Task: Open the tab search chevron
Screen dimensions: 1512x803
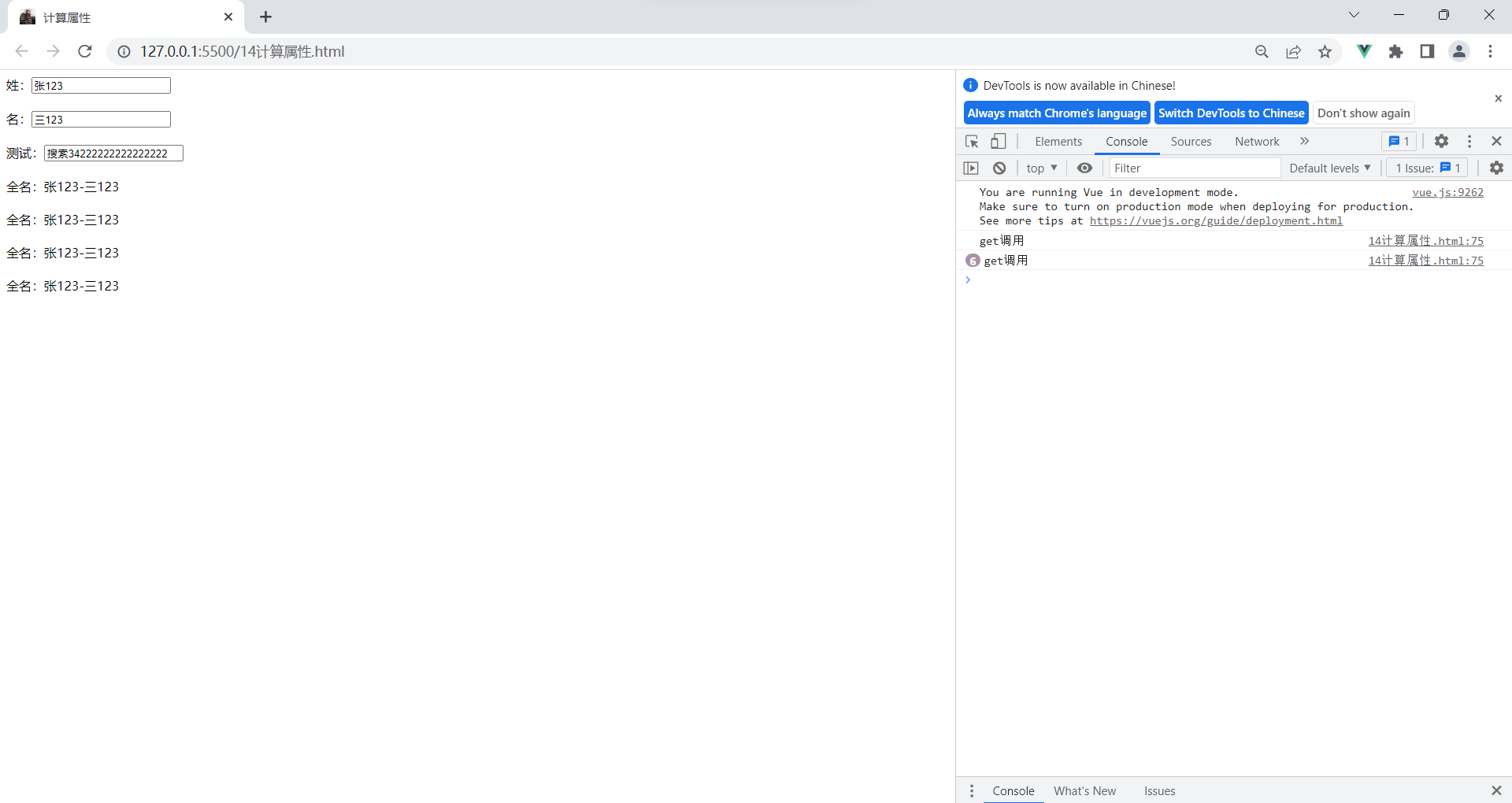Action: (1354, 15)
